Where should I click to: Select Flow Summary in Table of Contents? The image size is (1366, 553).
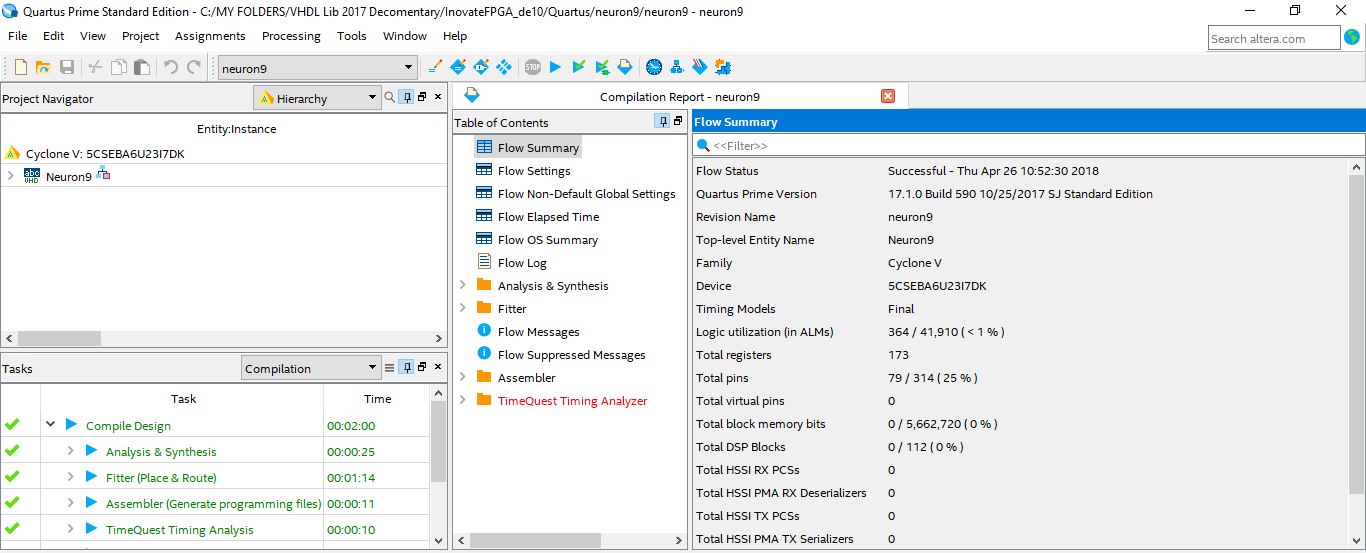(x=538, y=148)
